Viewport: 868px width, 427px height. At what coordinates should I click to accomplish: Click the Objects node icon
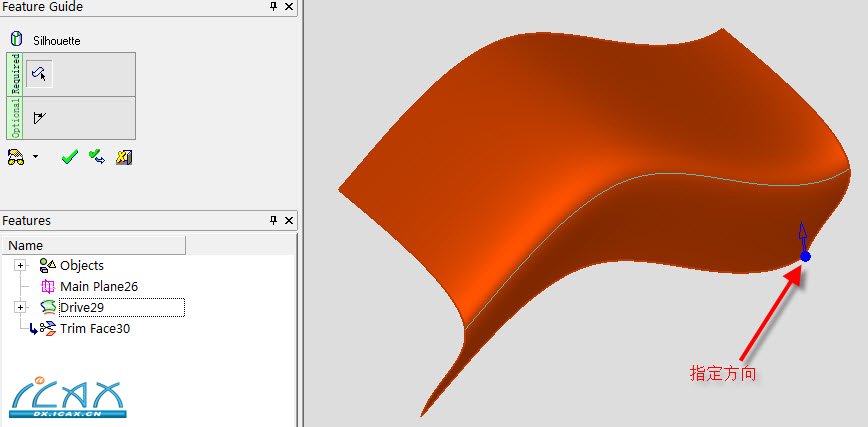pos(48,266)
